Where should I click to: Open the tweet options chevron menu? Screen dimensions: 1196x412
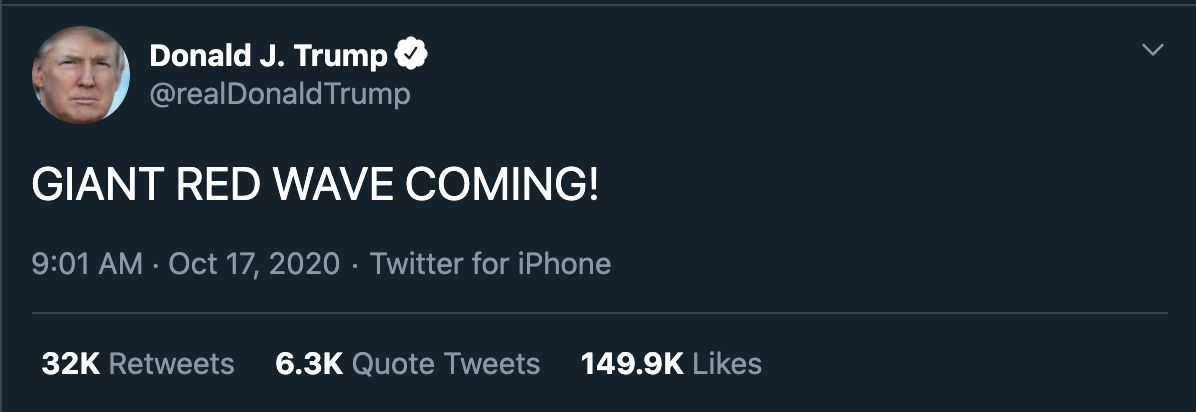point(1153,50)
